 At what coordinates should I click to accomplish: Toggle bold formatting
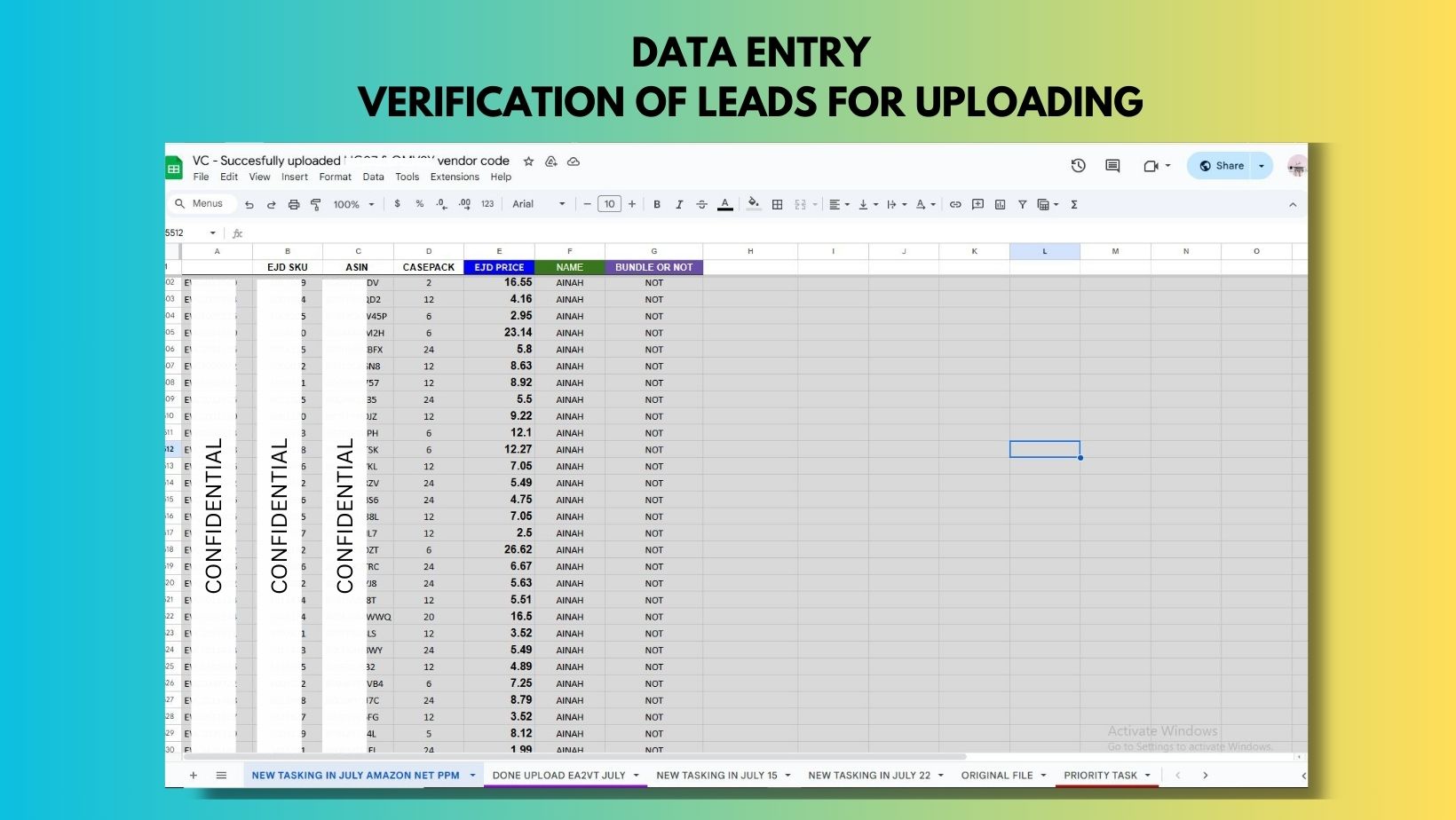pos(657,204)
